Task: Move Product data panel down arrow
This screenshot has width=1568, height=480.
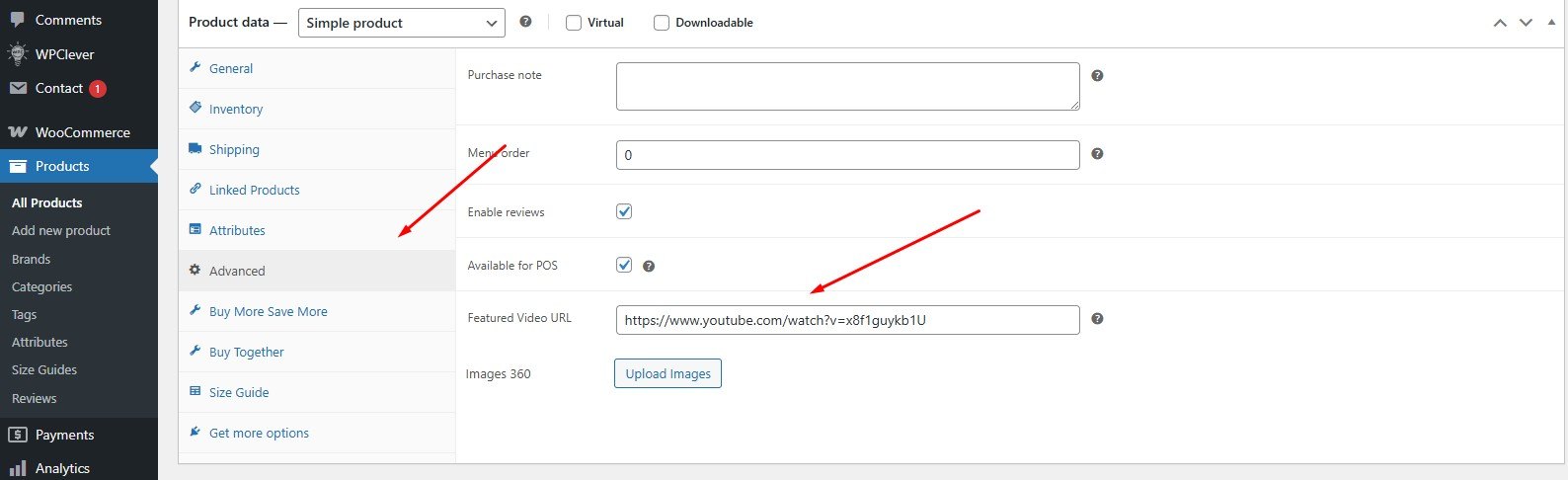Action: pyautogui.click(x=1526, y=23)
